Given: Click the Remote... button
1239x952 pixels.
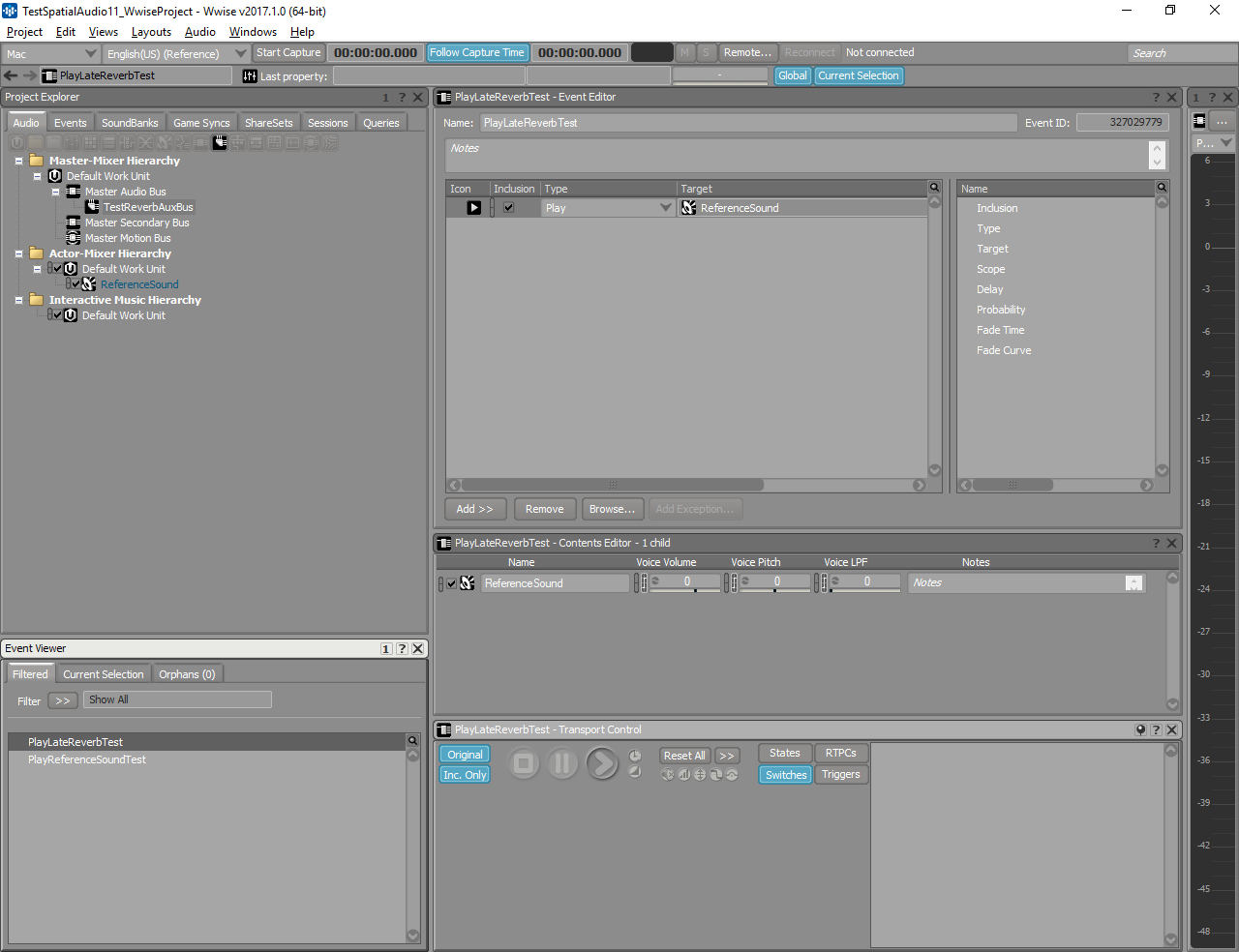Looking at the screenshot, I should coord(747,52).
